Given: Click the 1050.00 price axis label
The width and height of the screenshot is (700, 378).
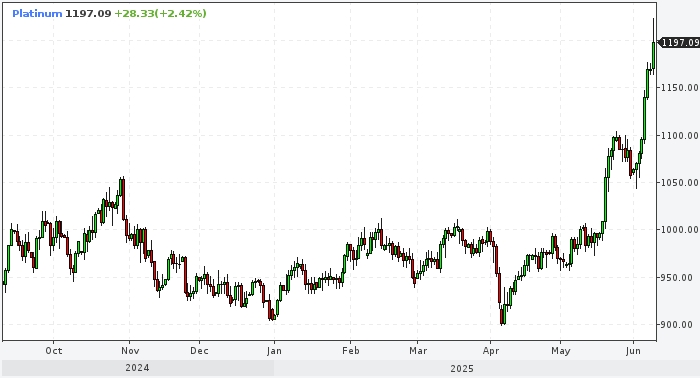Looking at the screenshot, I should [680, 183].
